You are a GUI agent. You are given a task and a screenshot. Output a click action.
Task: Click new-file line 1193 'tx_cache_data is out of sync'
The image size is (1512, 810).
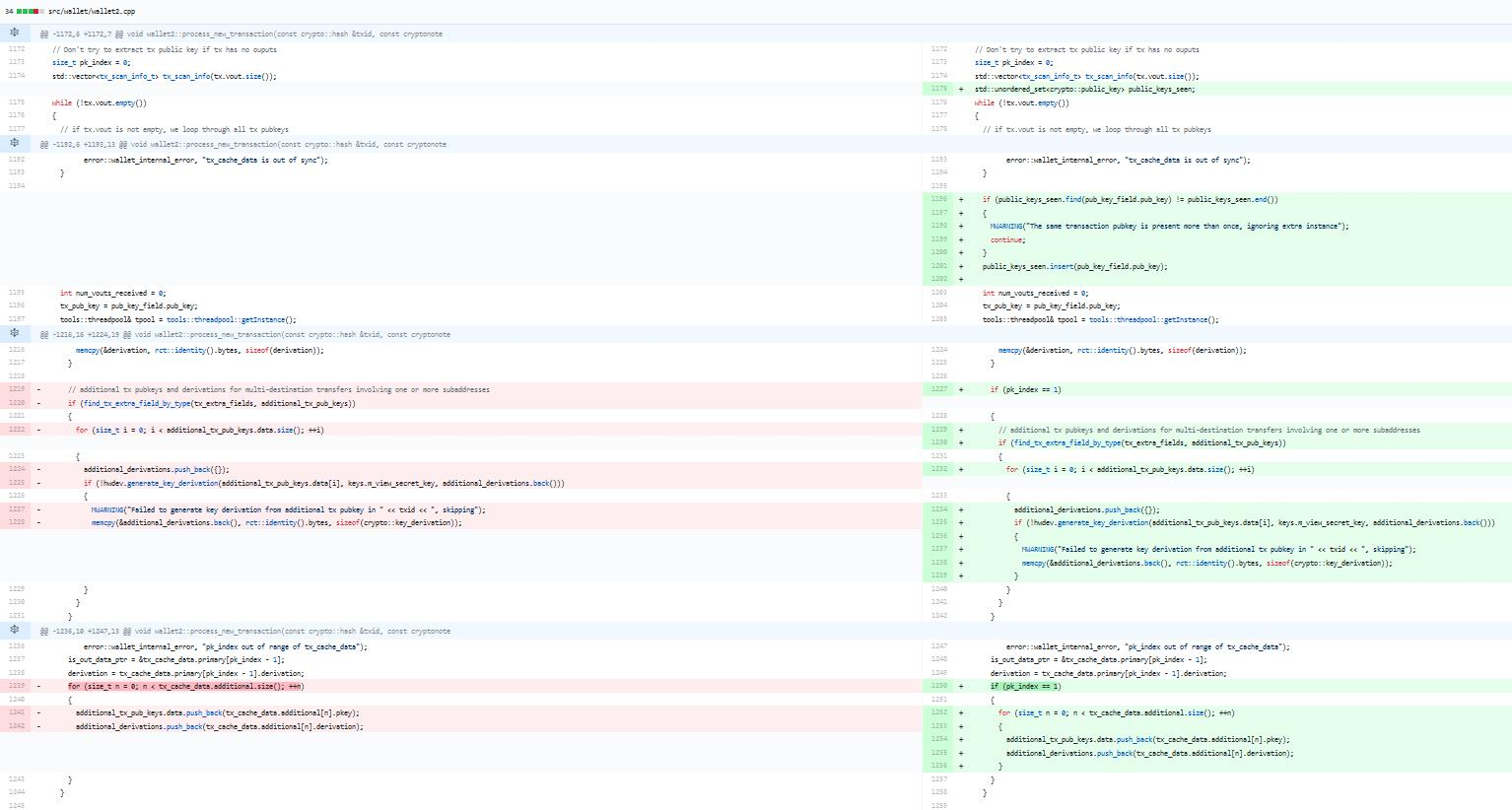1128,160
